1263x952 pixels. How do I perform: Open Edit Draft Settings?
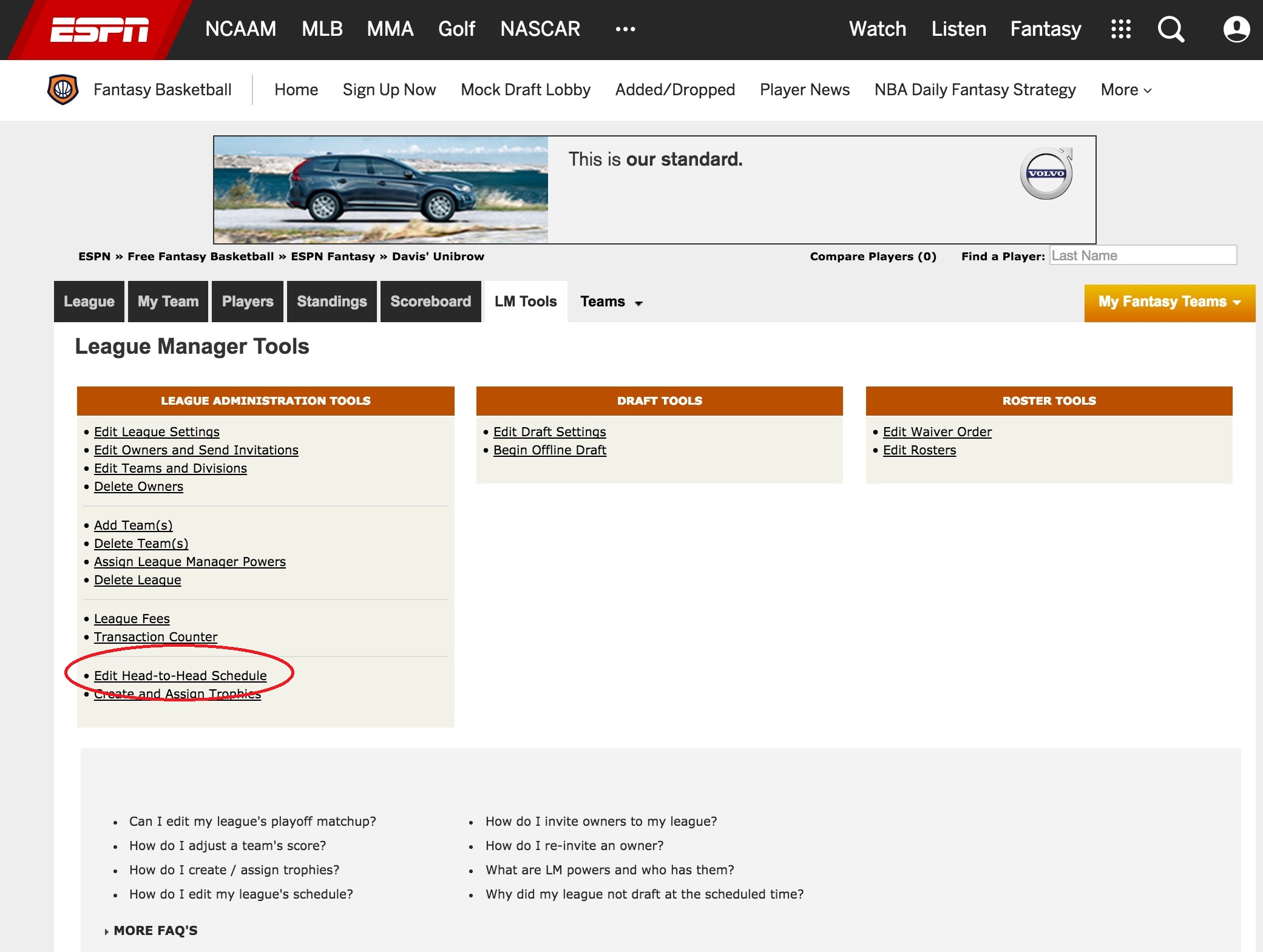click(550, 432)
